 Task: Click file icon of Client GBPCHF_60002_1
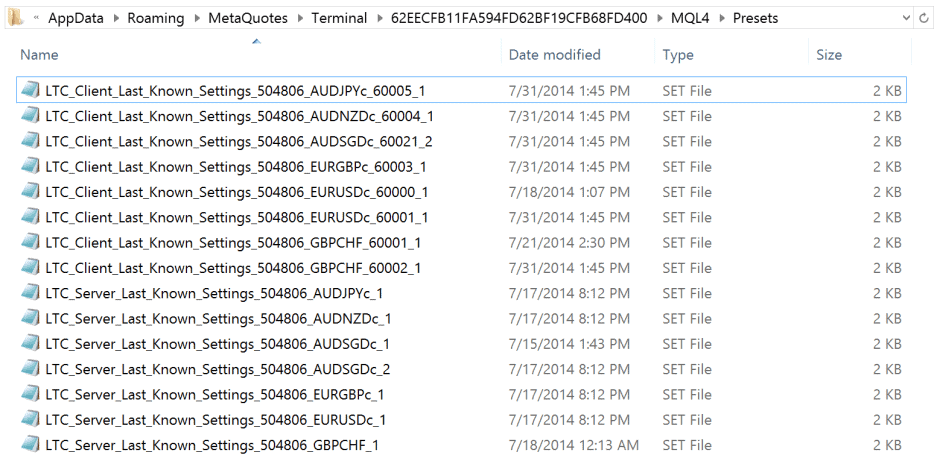point(31,267)
